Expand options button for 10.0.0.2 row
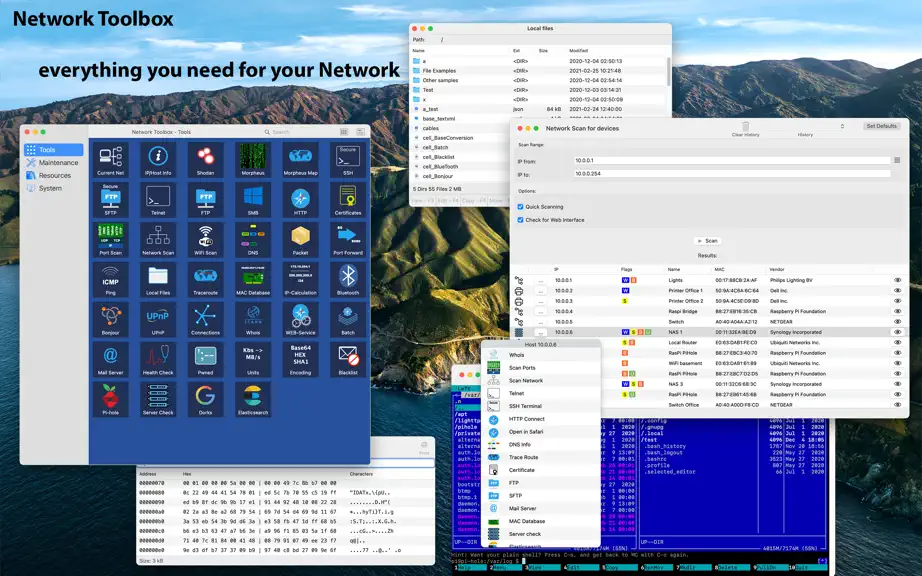 tap(540, 291)
